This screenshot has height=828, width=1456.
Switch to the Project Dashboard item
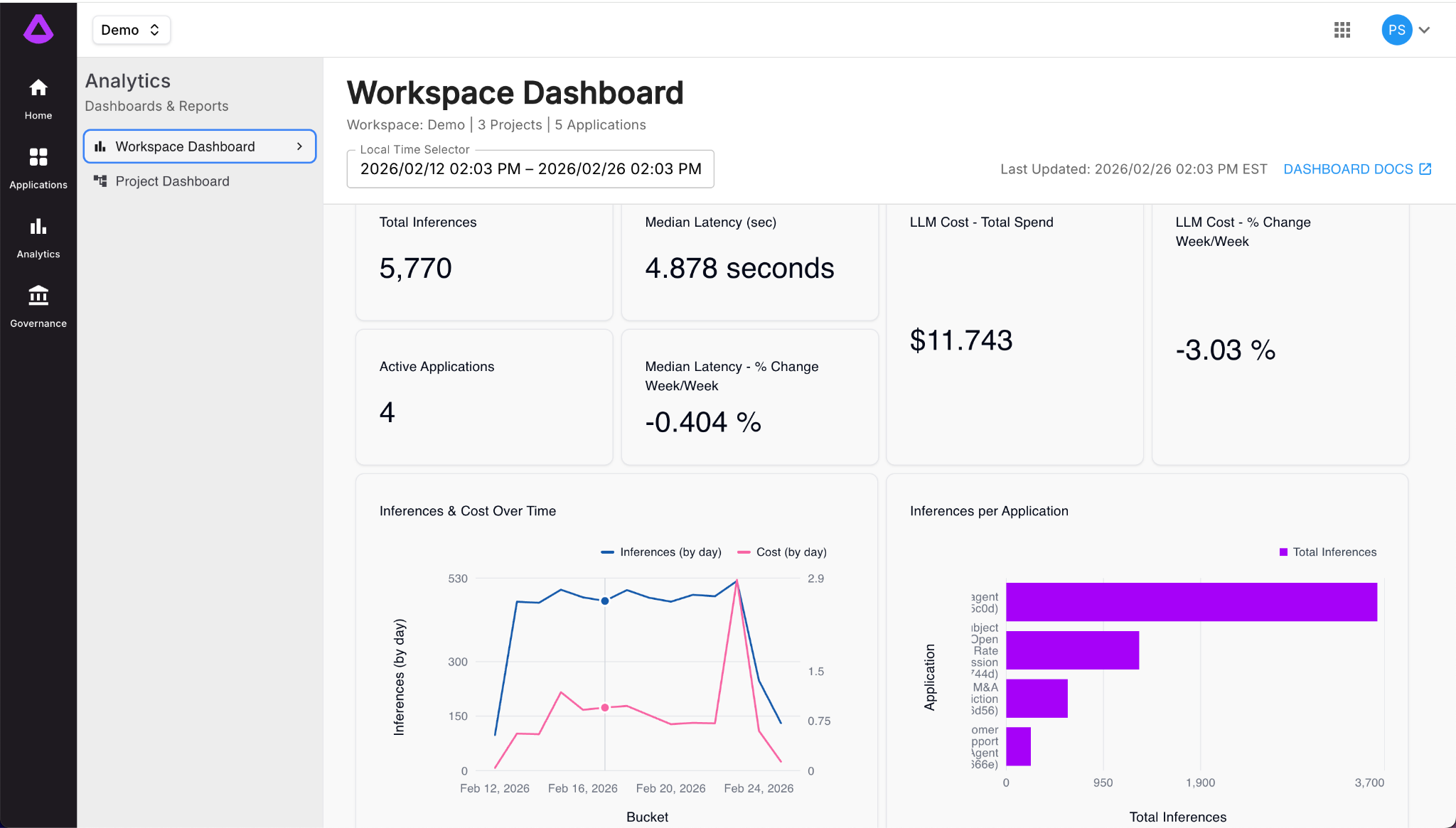tap(172, 181)
